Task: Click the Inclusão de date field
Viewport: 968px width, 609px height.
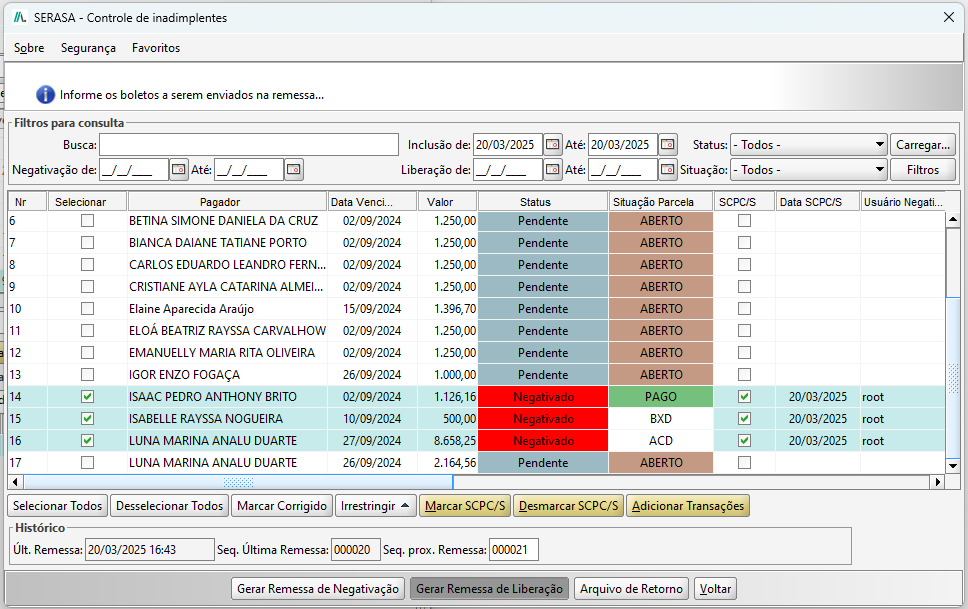Action: click(508, 145)
